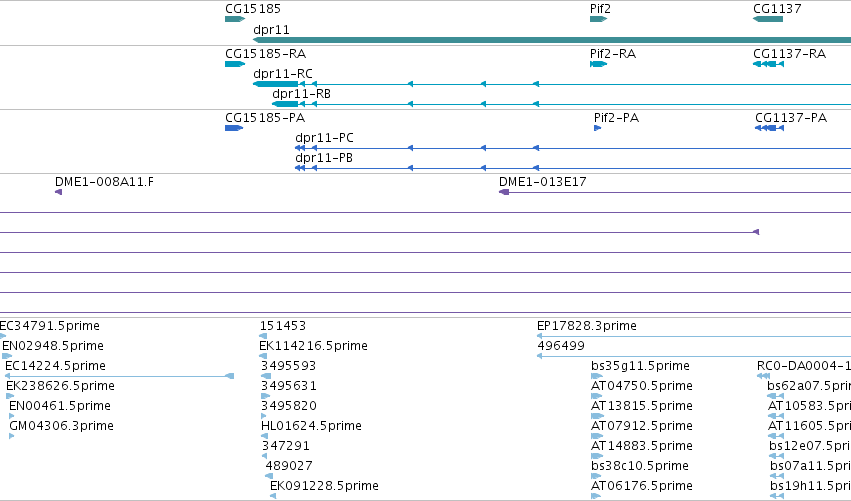The width and height of the screenshot is (851, 501).
Task: Click the EK114216.5prime label
Action: pyautogui.click(x=313, y=346)
